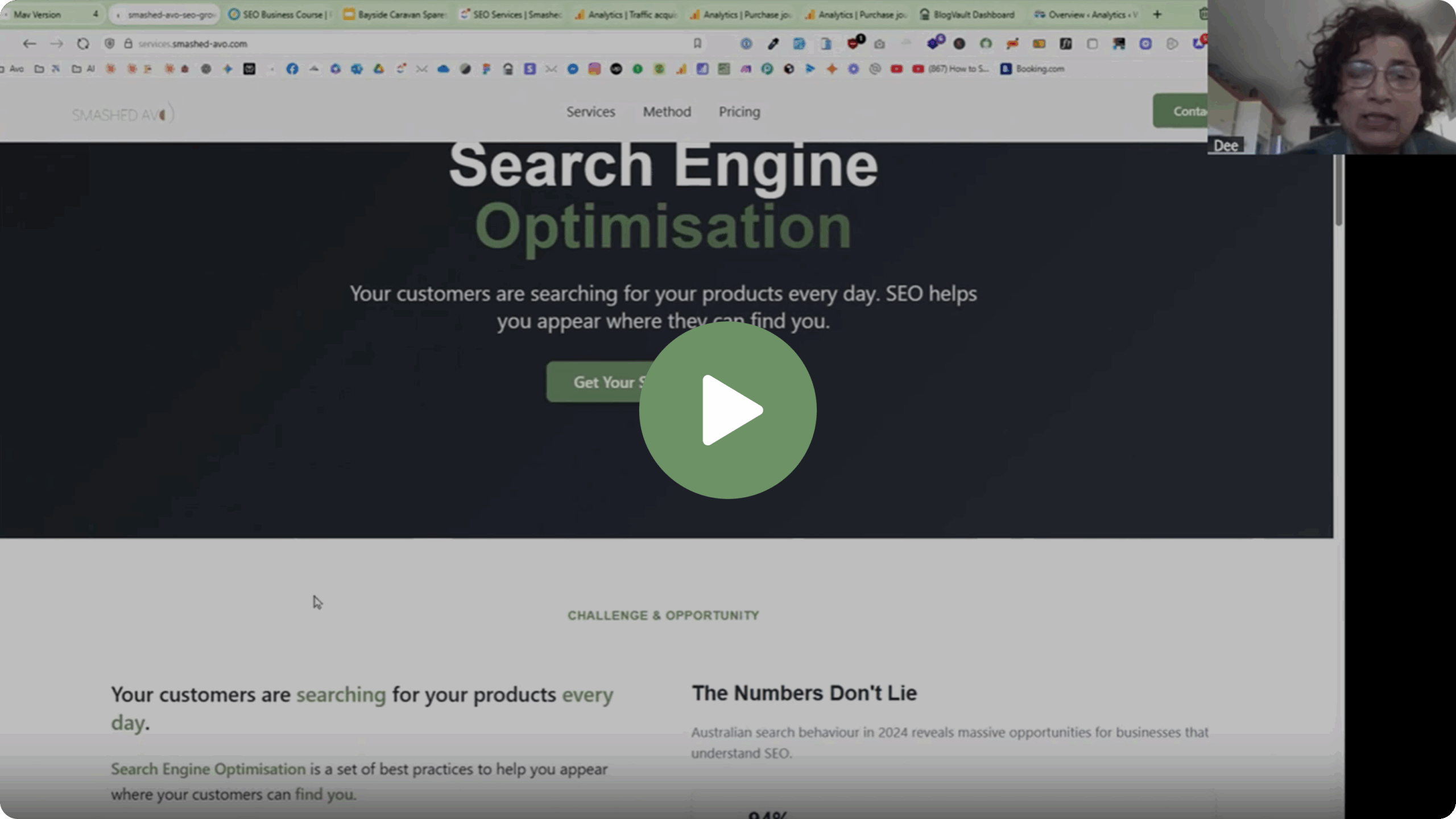Open the Pricing navigation menu item

pos(739,111)
